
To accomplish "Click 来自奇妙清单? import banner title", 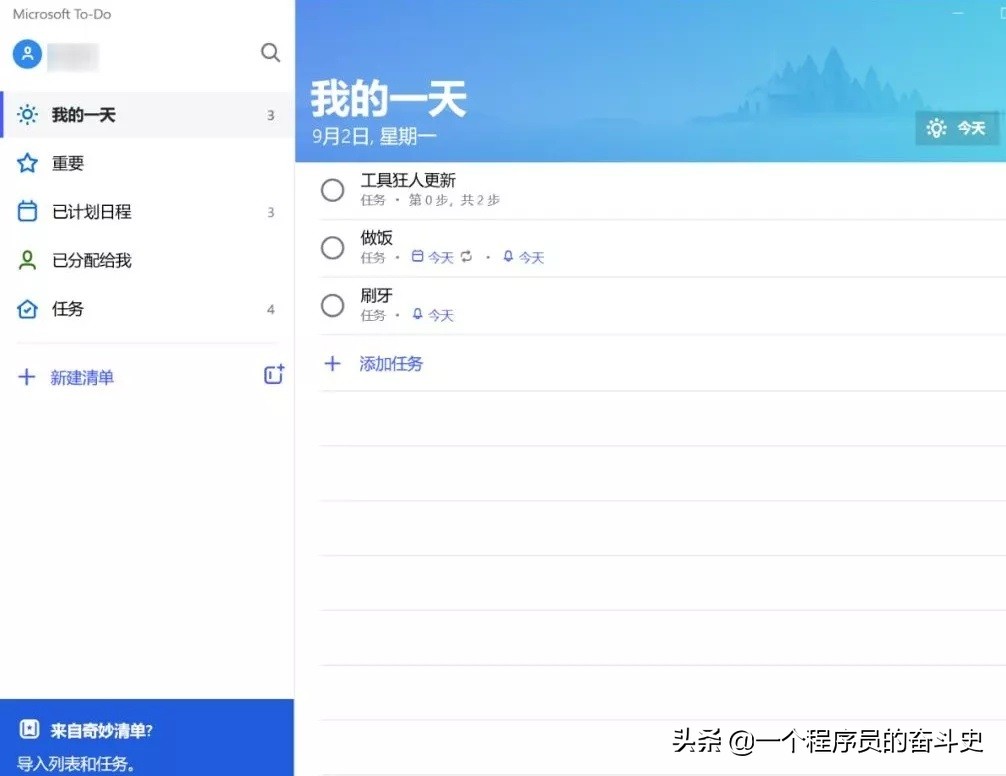I will (x=101, y=730).
